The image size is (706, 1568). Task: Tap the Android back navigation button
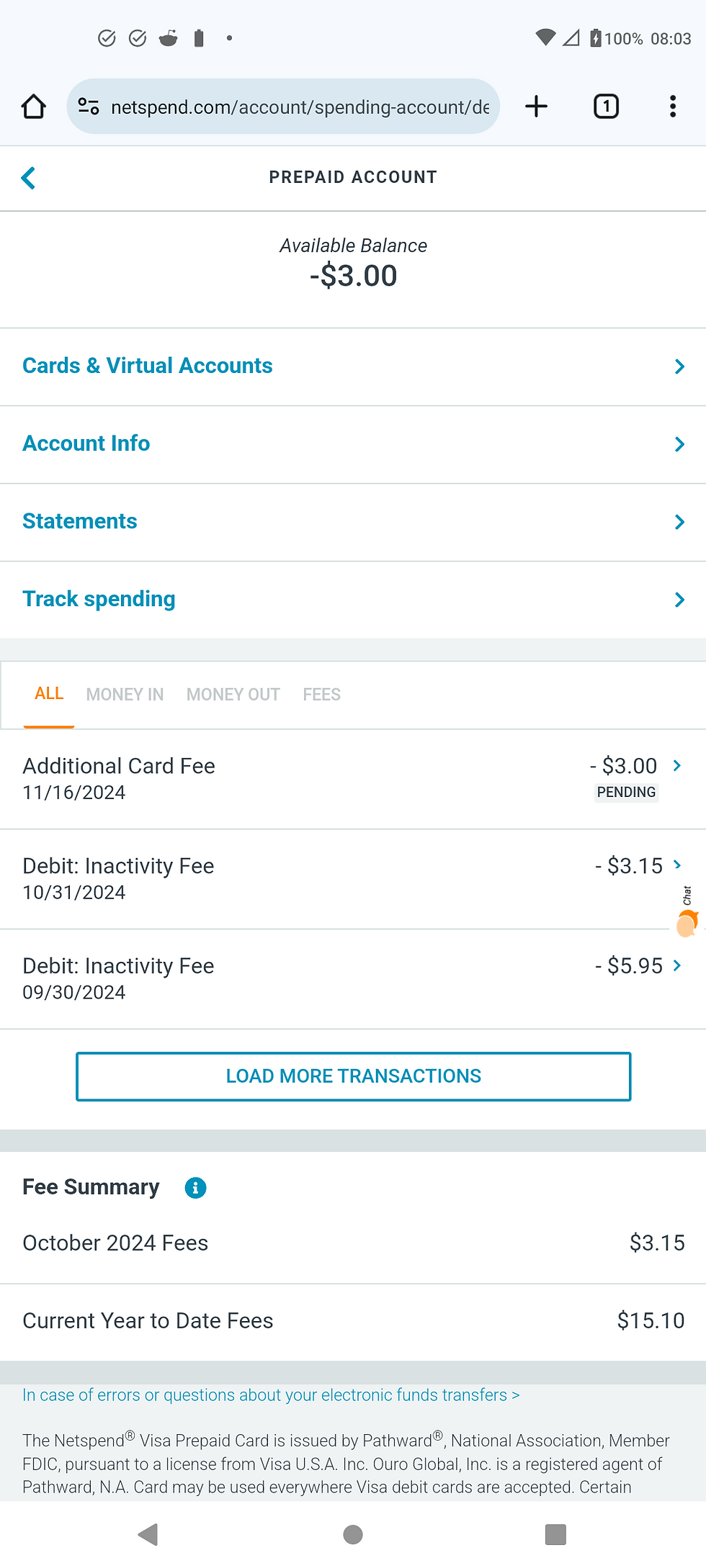148,1534
